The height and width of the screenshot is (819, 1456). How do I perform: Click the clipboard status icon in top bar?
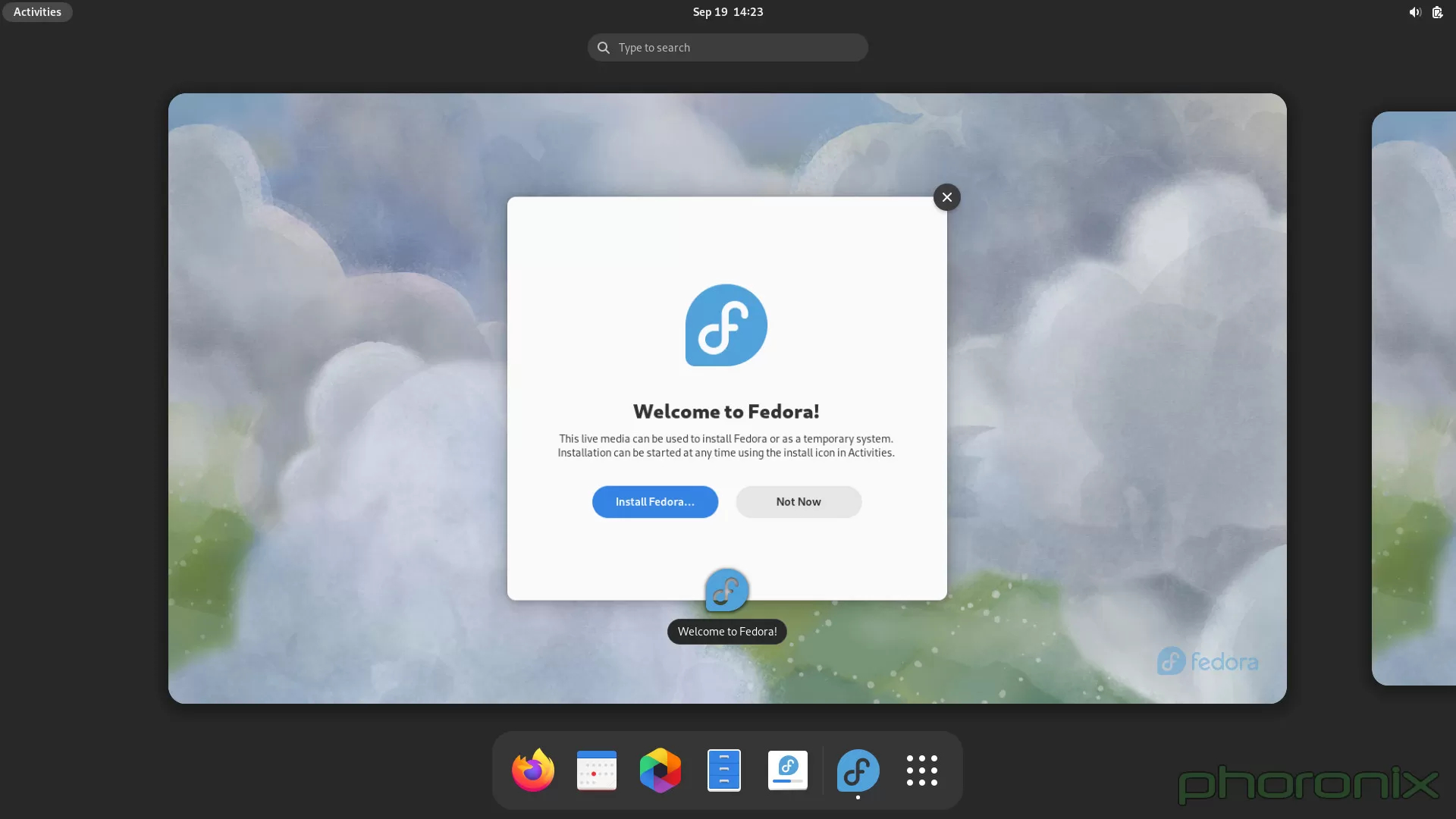pyautogui.click(x=1437, y=12)
